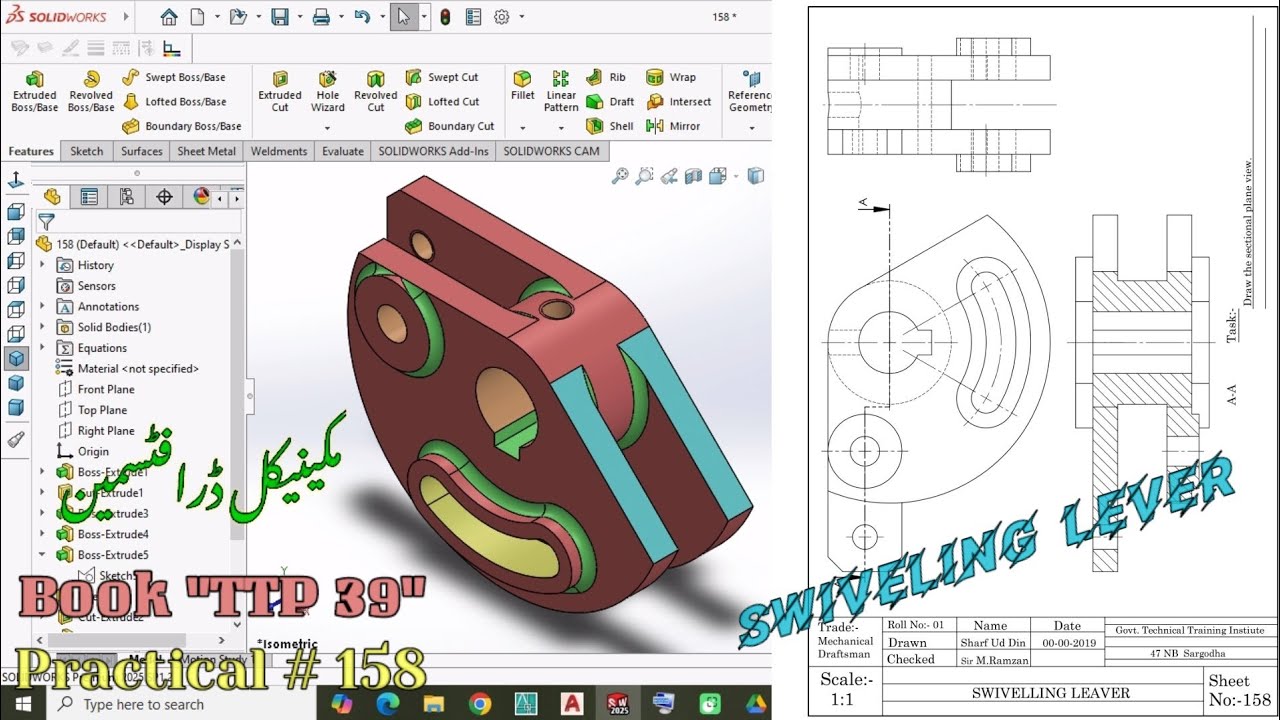Expand the Boss-Extrude4 feature
This screenshot has width=1280, height=720.
pyautogui.click(x=42, y=534)
